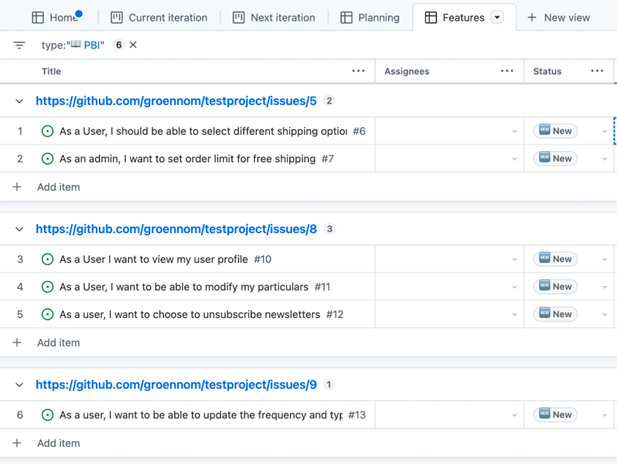Screen dimensions: 617x464
Task: Open the testproject/issues/9 link
Action: [176, 385]
